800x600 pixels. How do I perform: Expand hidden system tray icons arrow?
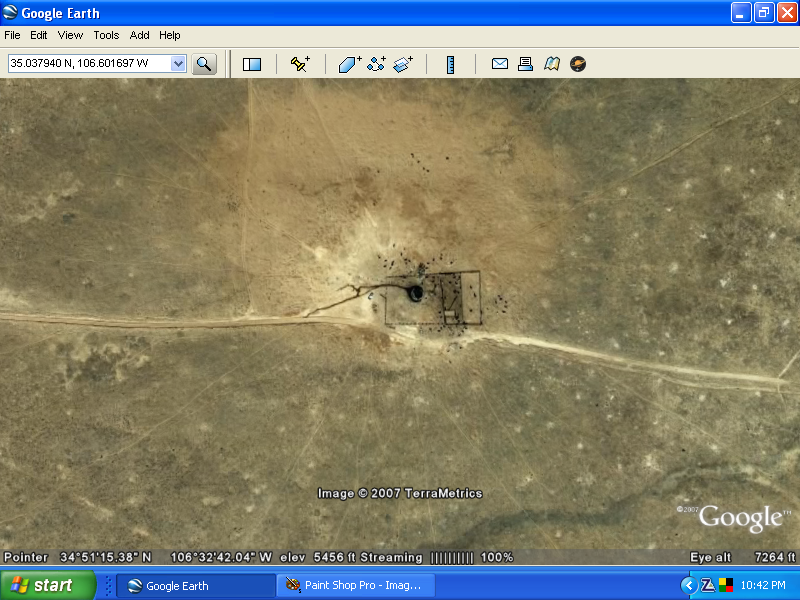coord(689,586)
